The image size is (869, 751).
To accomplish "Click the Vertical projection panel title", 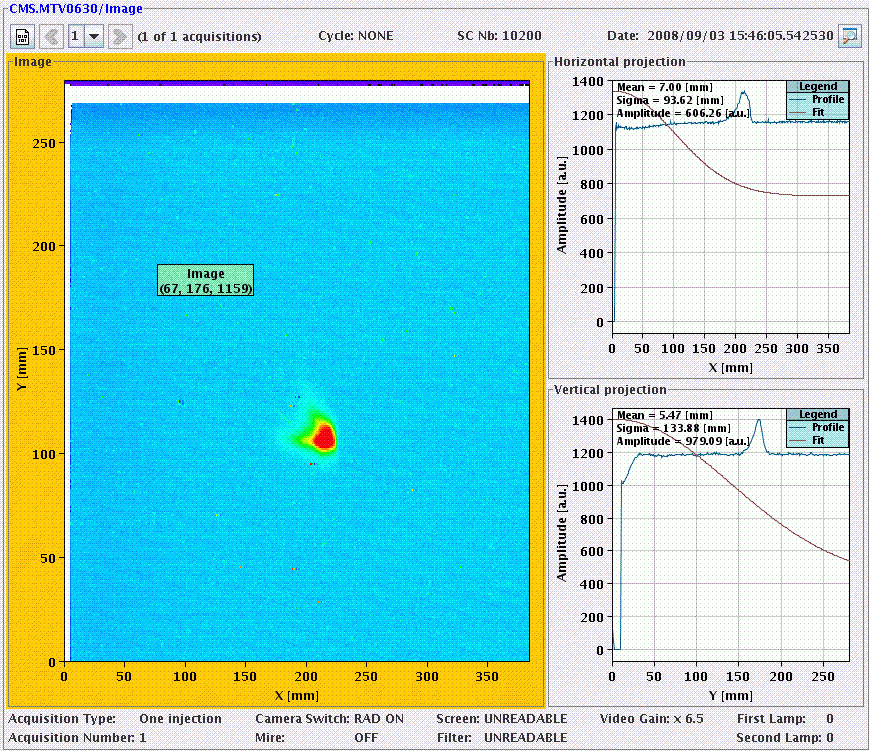I will pos(610,390).
